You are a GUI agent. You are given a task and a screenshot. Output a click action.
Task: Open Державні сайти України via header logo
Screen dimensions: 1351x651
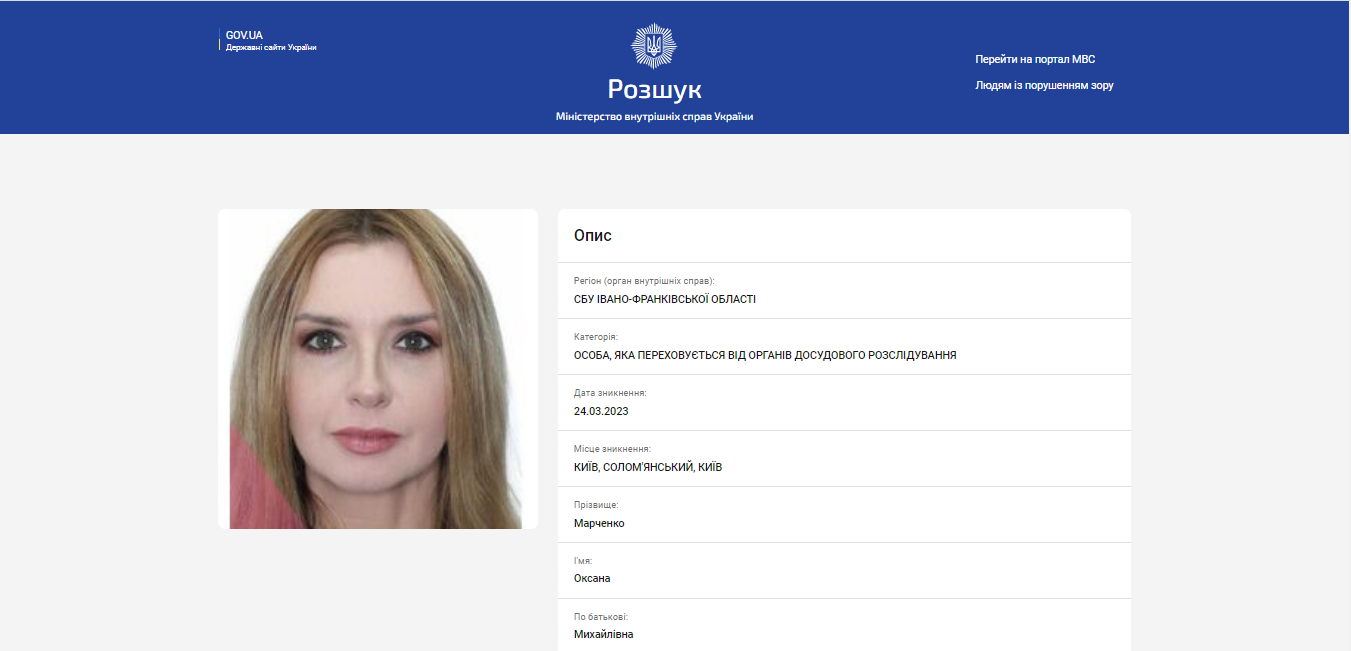tap(270, 45)
